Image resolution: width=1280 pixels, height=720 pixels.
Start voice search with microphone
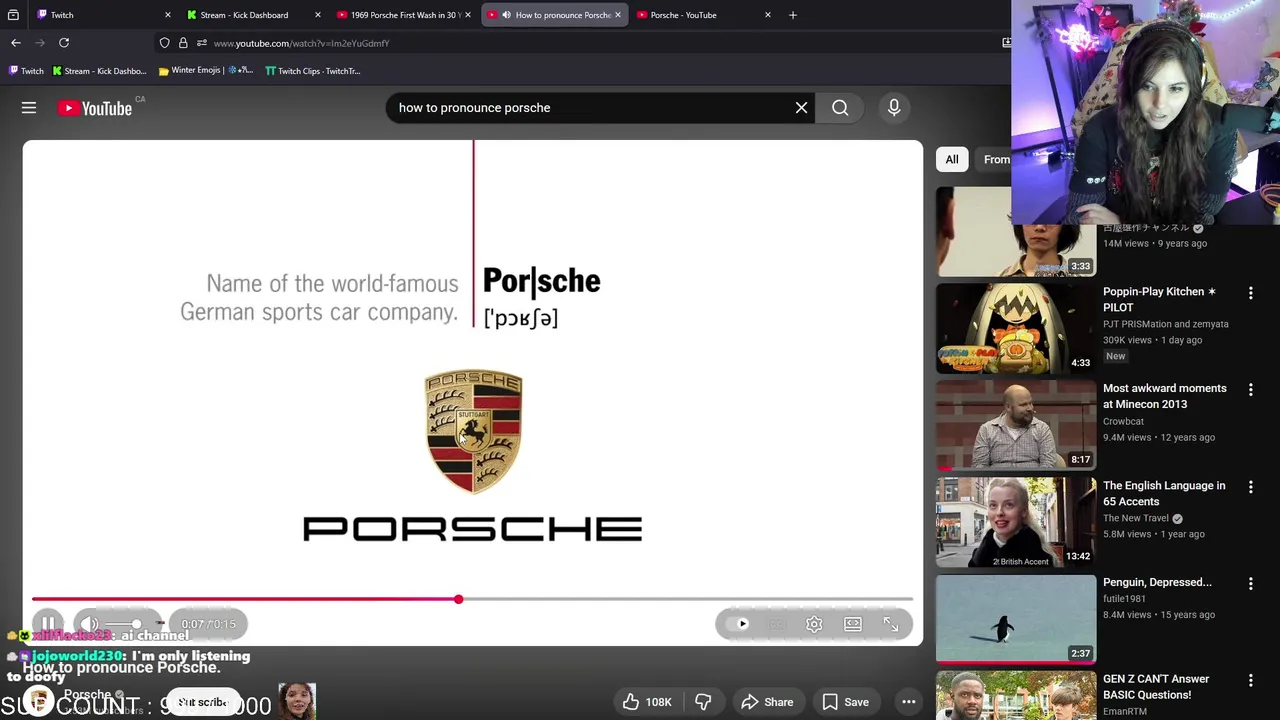(x=894, y=108)
